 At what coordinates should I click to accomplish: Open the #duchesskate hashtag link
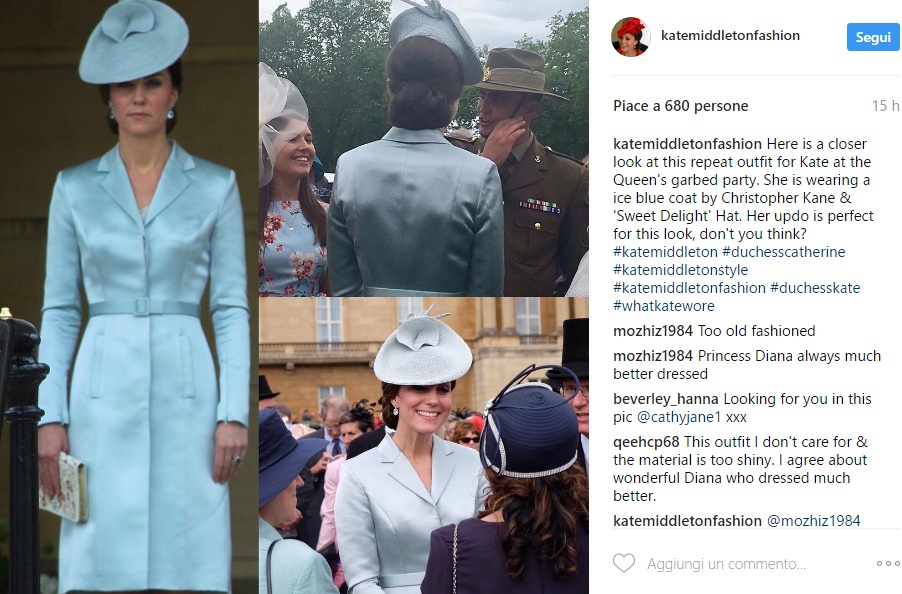click(815, 288)
